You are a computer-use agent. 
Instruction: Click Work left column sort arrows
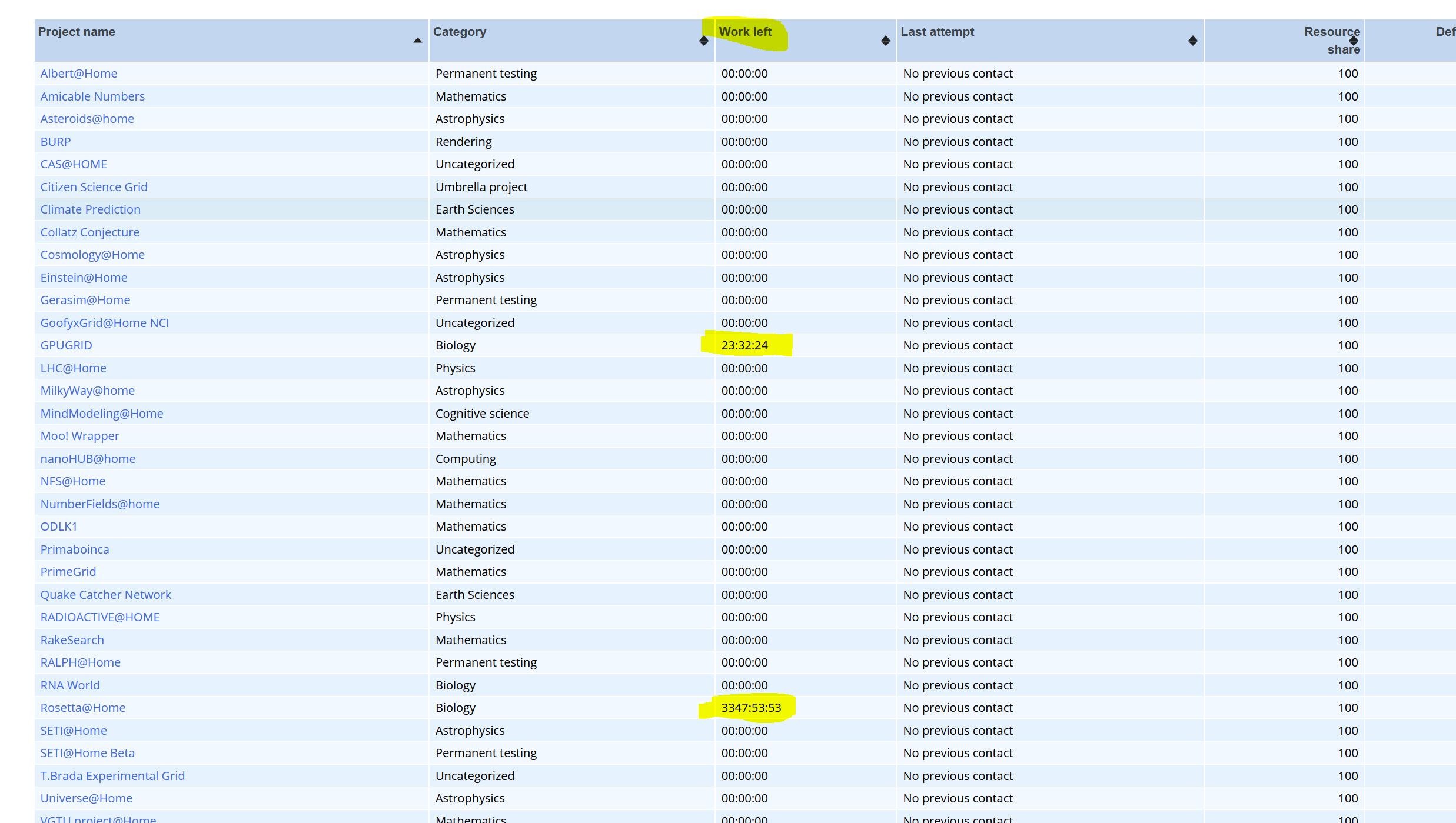tap(885, 41)
